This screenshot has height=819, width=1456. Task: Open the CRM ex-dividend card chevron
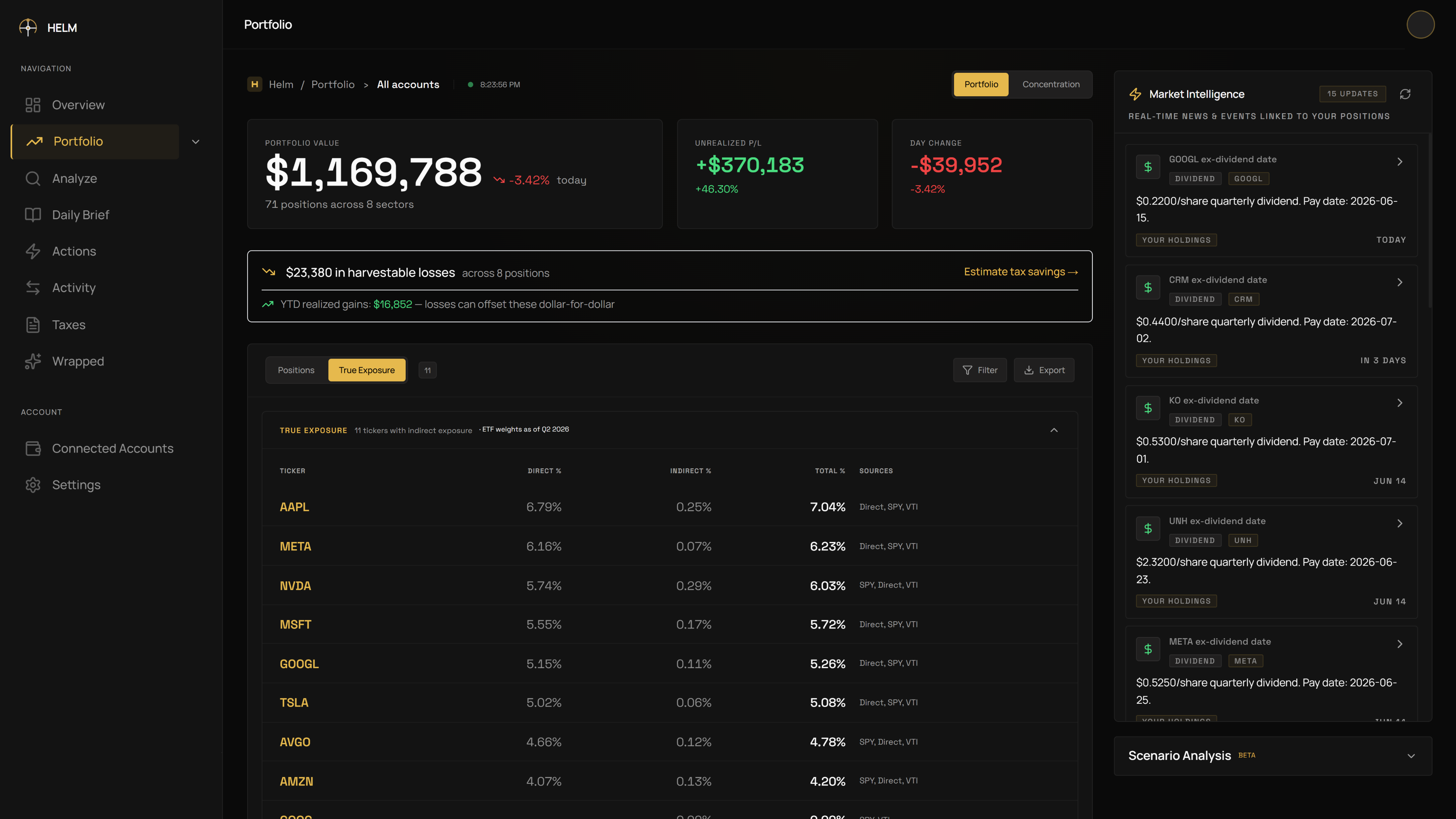point(1400,282)
